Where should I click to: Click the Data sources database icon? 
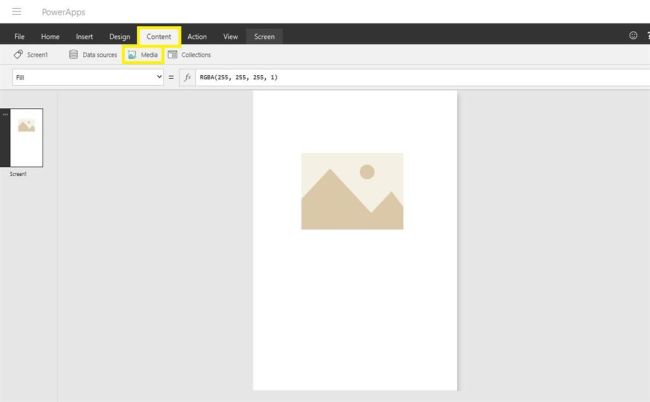click(x=73, y=54)
